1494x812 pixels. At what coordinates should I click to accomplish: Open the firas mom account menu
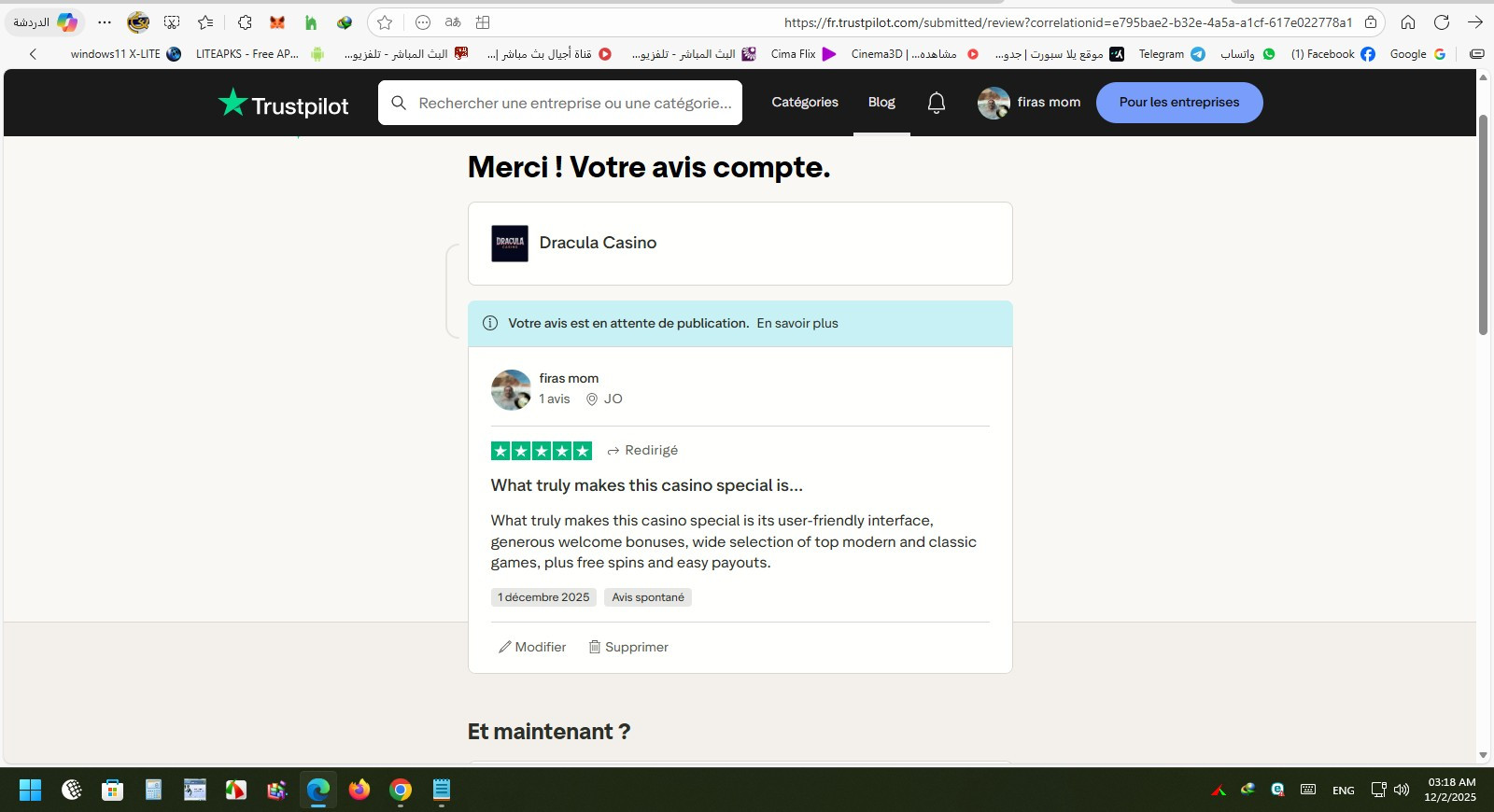click(x=1029, y=103)
